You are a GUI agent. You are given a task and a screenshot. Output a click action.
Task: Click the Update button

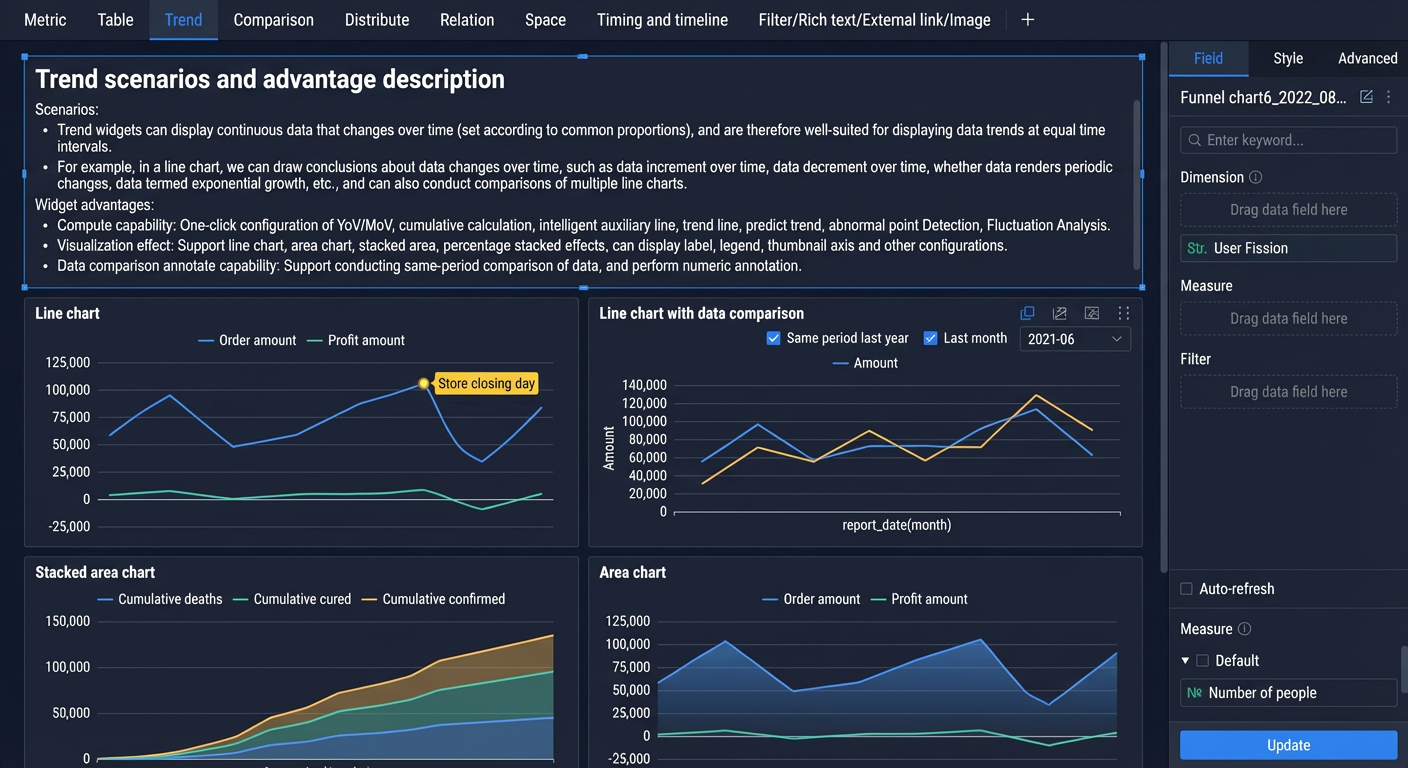[1288, 745]
